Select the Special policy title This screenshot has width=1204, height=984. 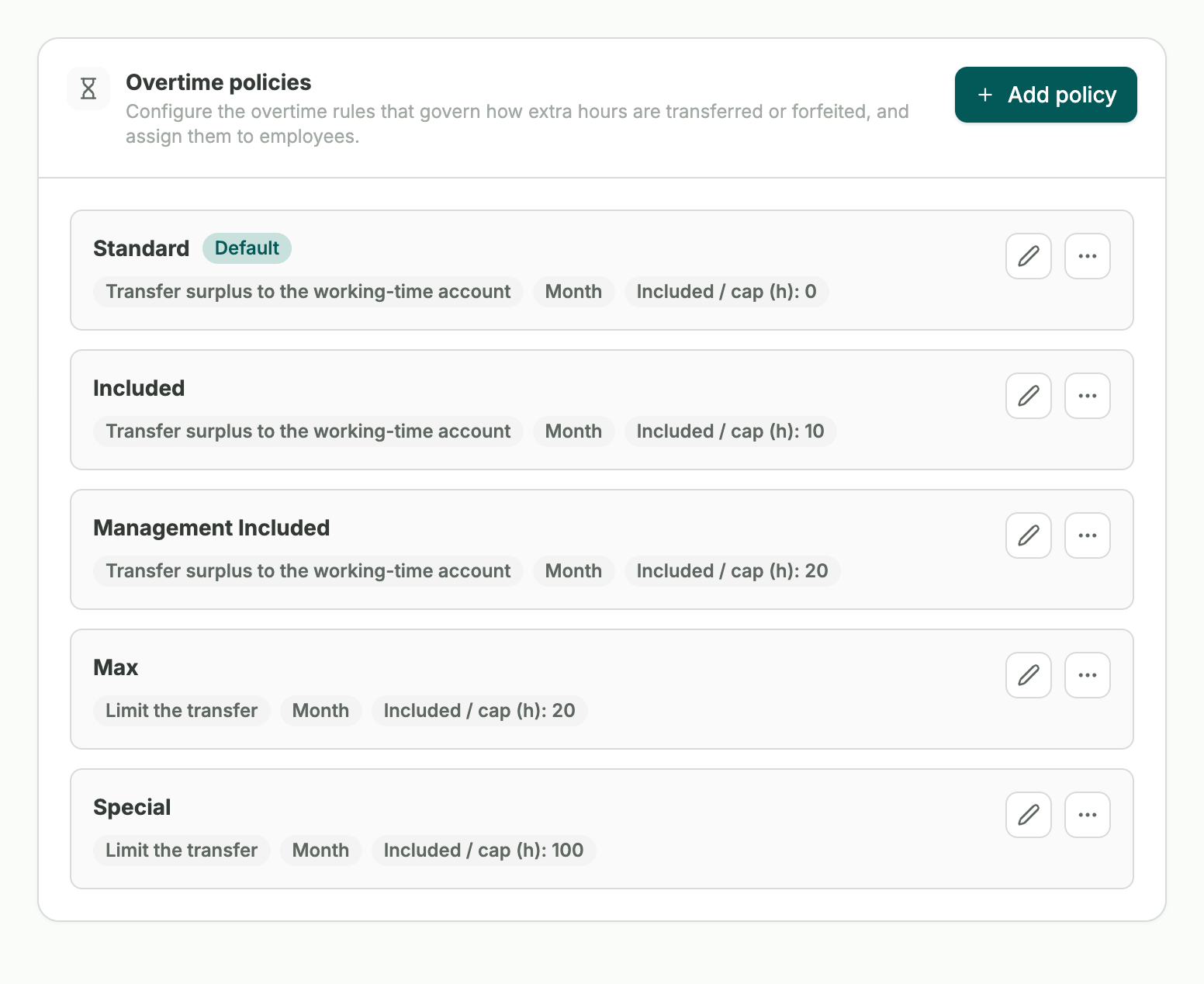point(132,807)
